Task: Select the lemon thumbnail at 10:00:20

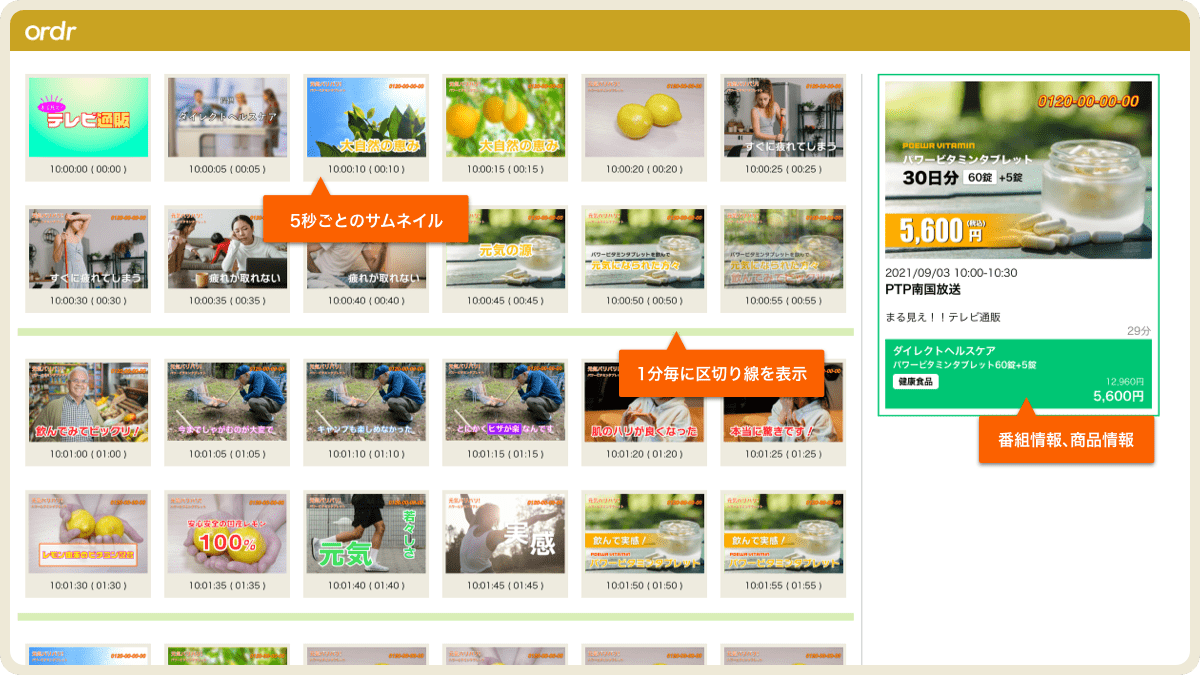Action: (x=645, y=118)
